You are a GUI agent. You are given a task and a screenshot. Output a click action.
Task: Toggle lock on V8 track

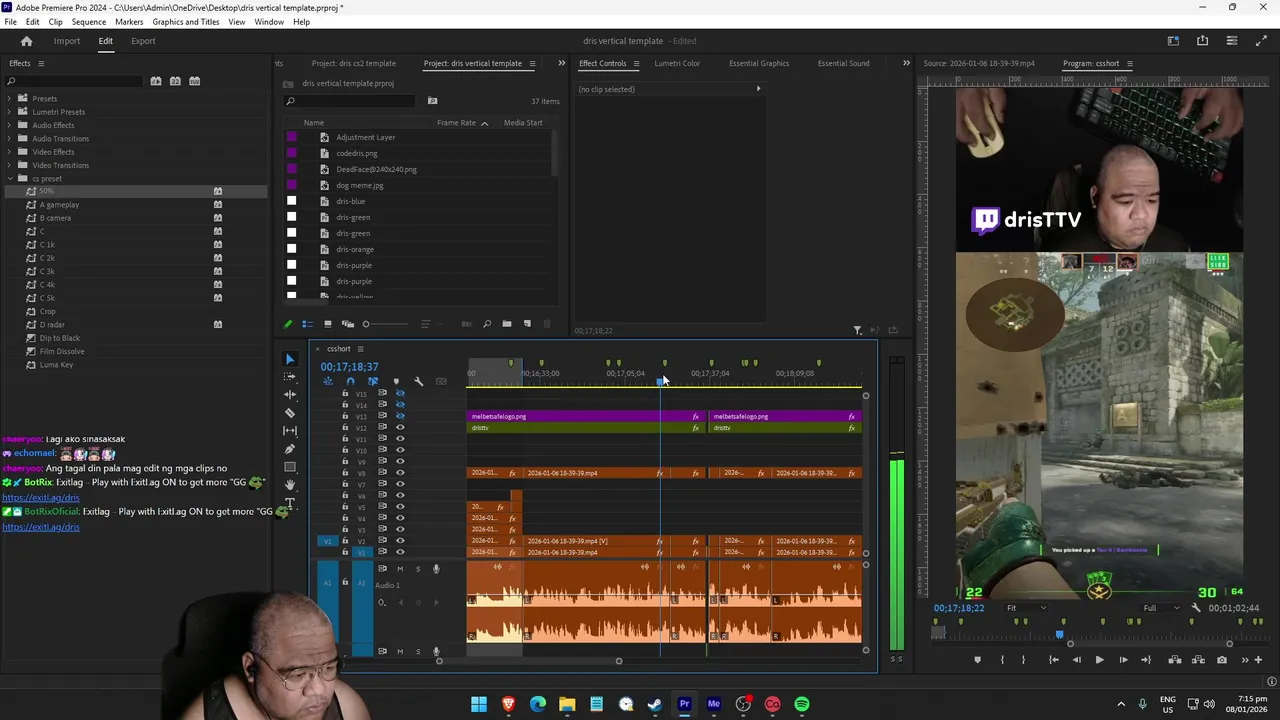(345, 473)
